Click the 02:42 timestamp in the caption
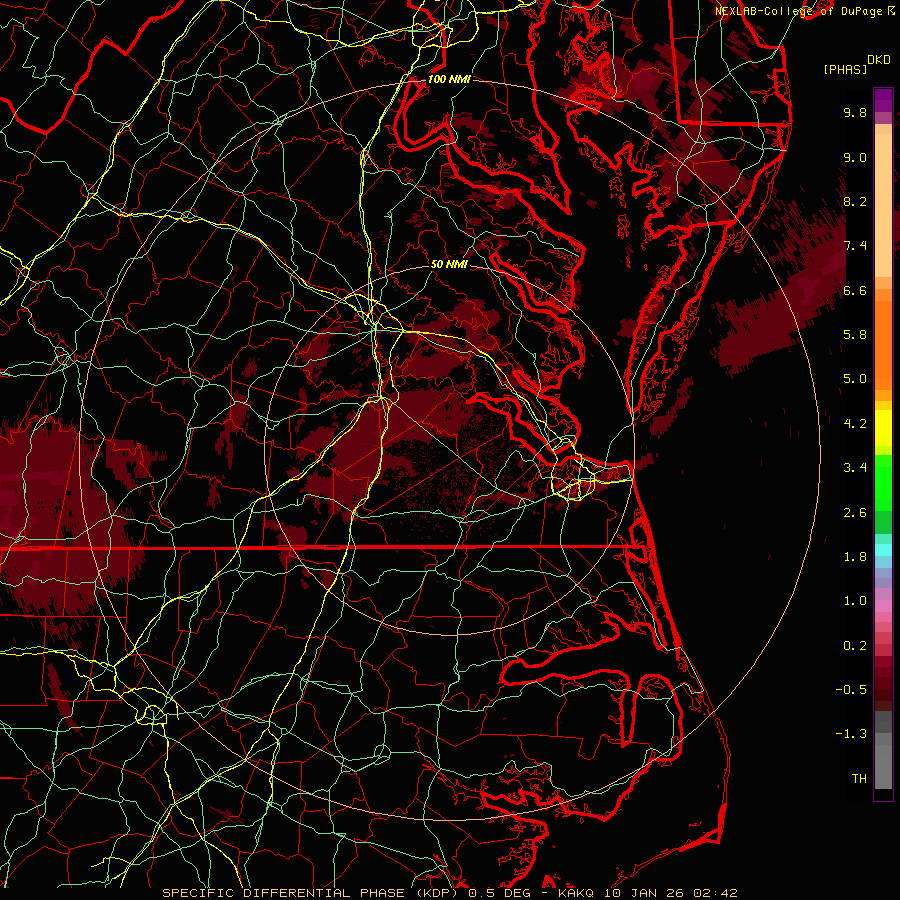This screenshot has height=900, width=900. click(x=715, y=893)
